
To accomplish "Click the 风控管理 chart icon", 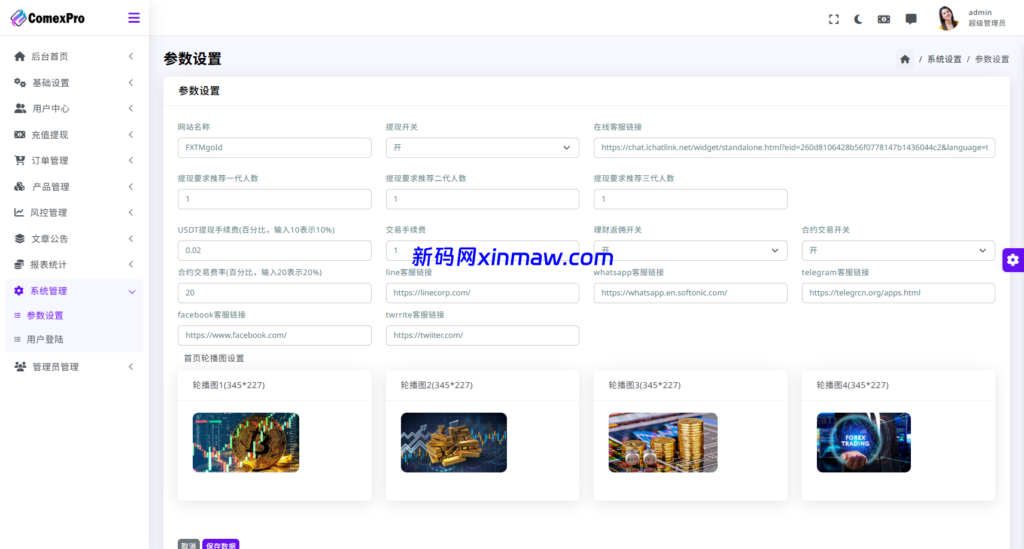I will click(x=19, y=212).
